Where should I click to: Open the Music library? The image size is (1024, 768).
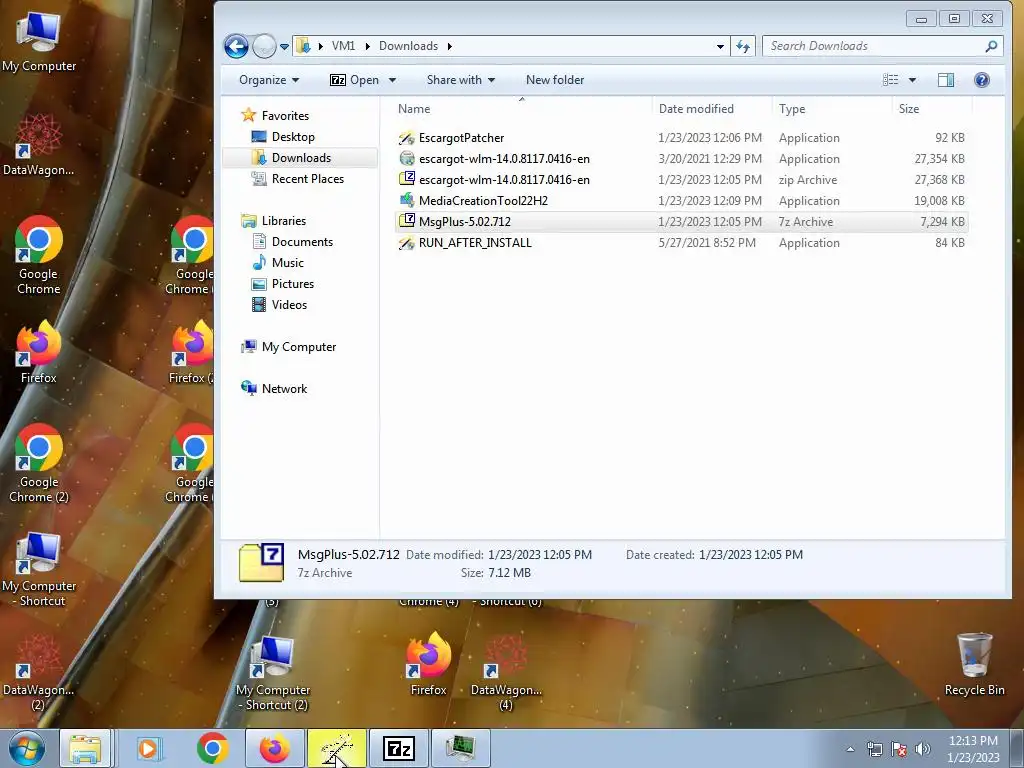pyautogui.click(x=287, y=263)
